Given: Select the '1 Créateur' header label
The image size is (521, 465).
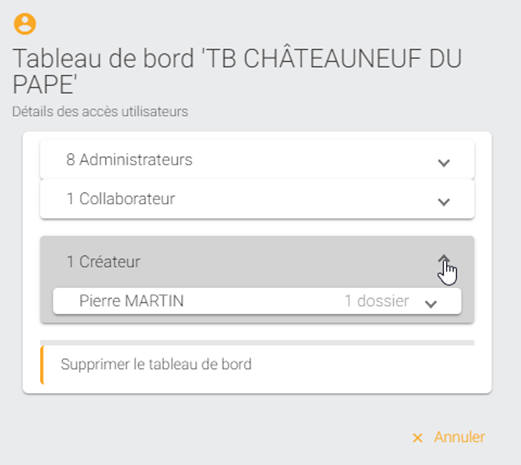Looking at the screenshot, I should click(x=103, y=262).
